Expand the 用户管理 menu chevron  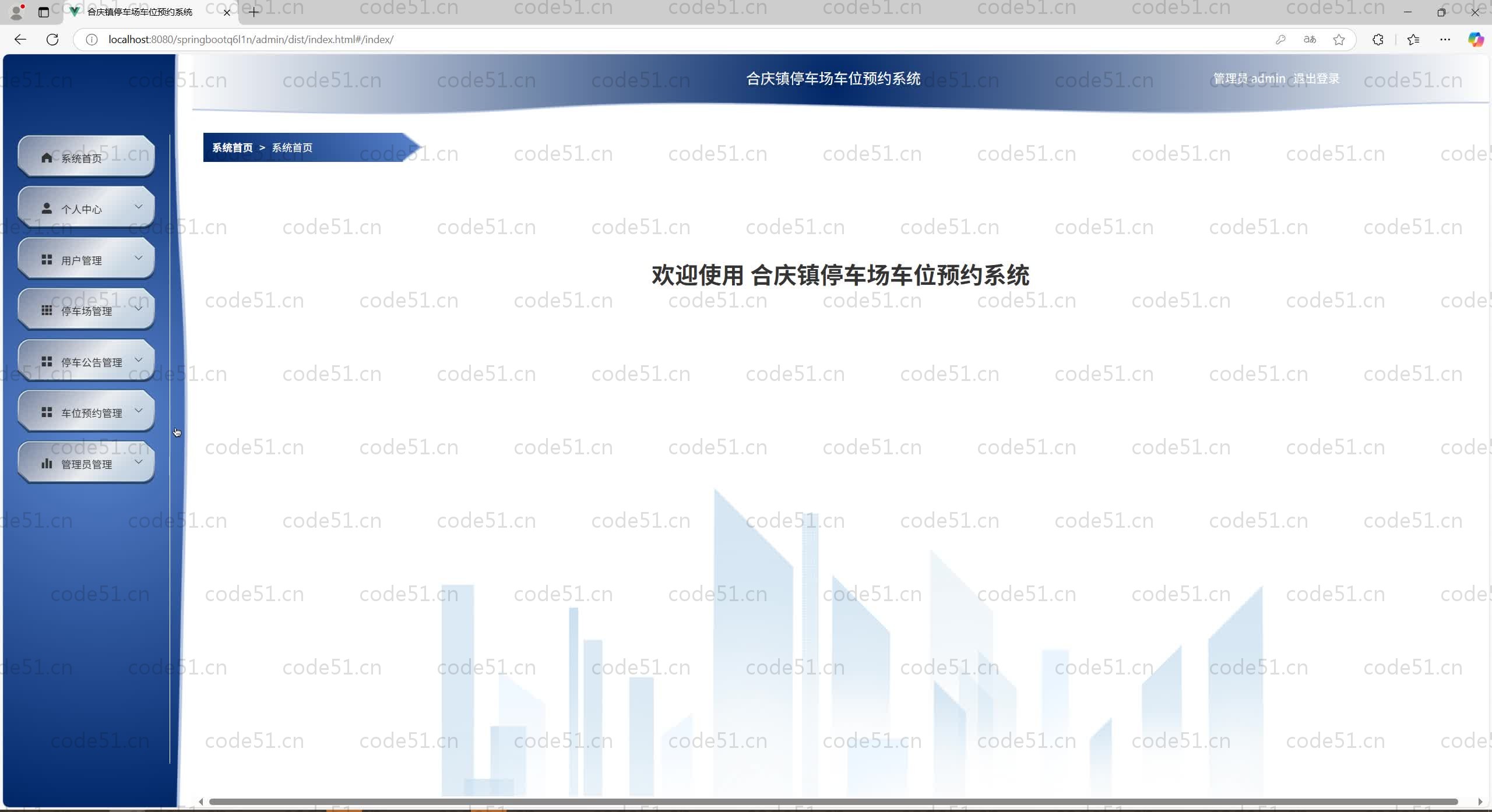[138, 257]
